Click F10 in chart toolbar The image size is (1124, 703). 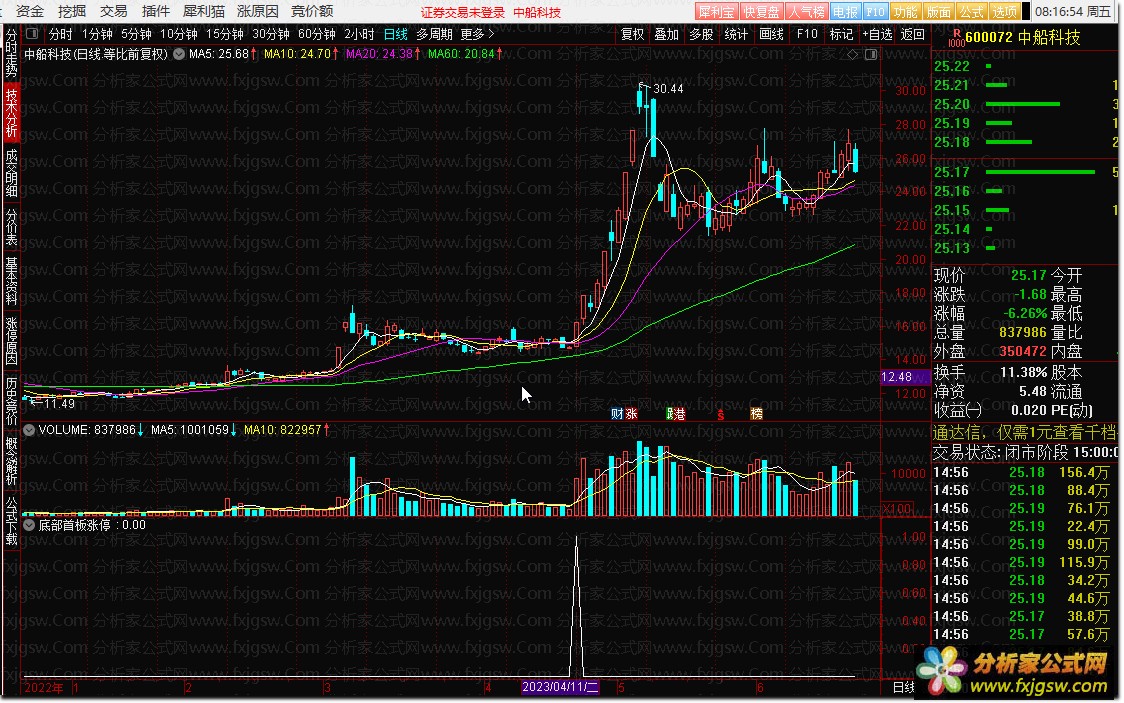pyautogui.click(x=807, y=34)
